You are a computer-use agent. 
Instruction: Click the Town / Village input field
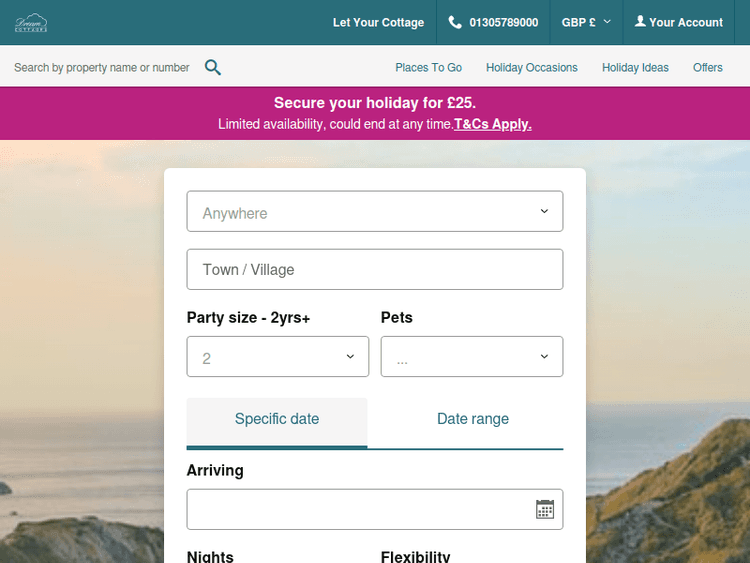375,270
